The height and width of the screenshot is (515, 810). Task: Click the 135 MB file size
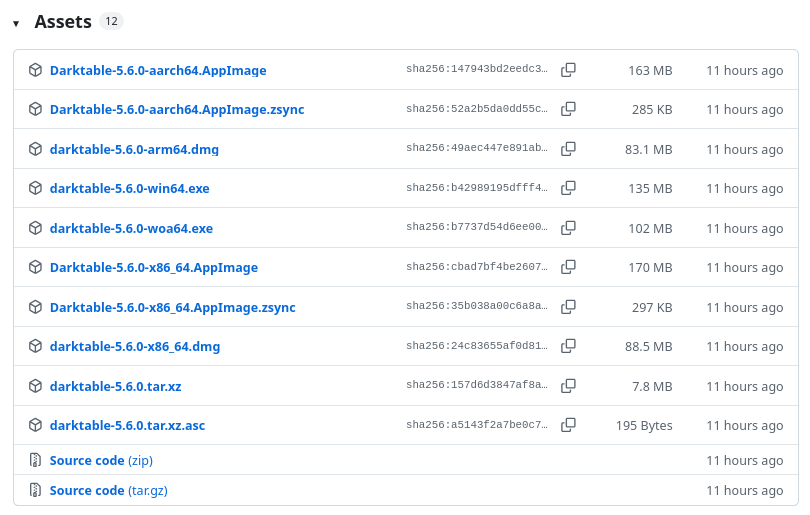coord(650,189)
